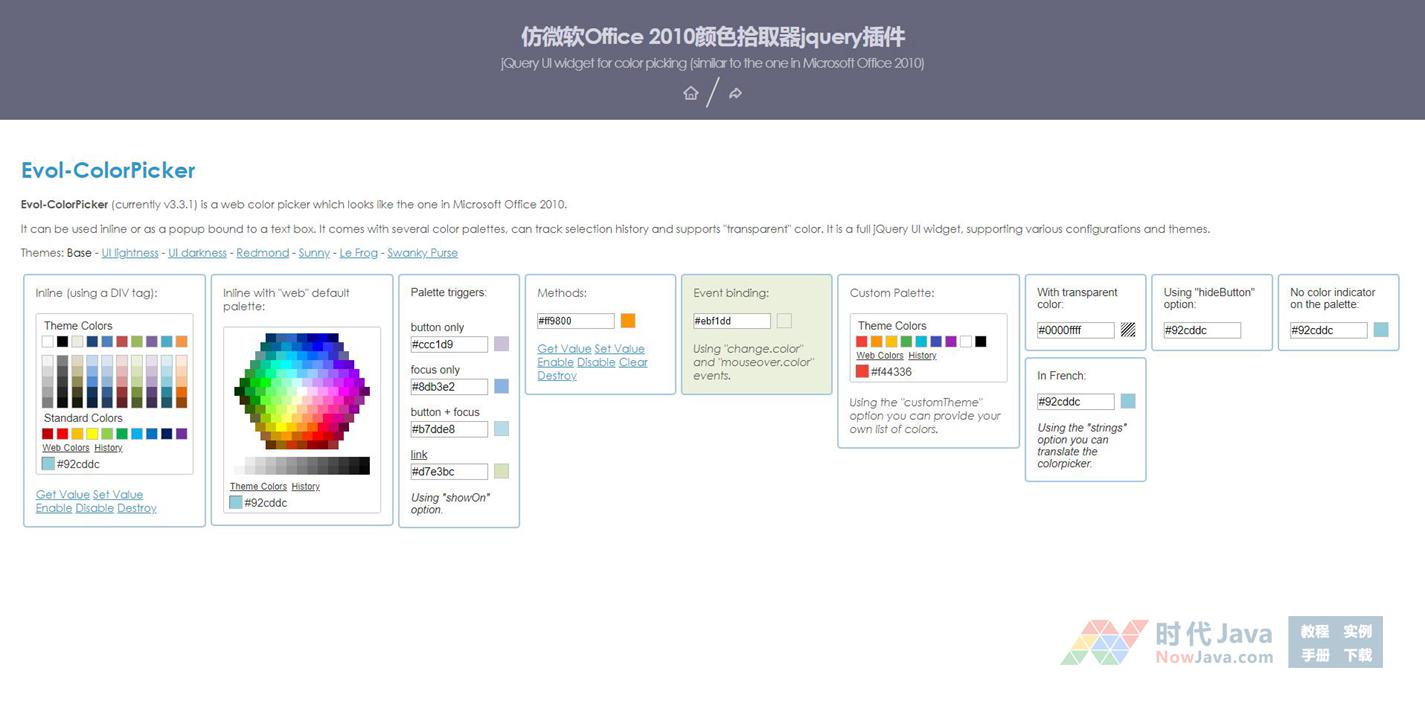Select the black swatch in Custom Palette theme colors
1425x718 pixels.
[x=981, y=342]
